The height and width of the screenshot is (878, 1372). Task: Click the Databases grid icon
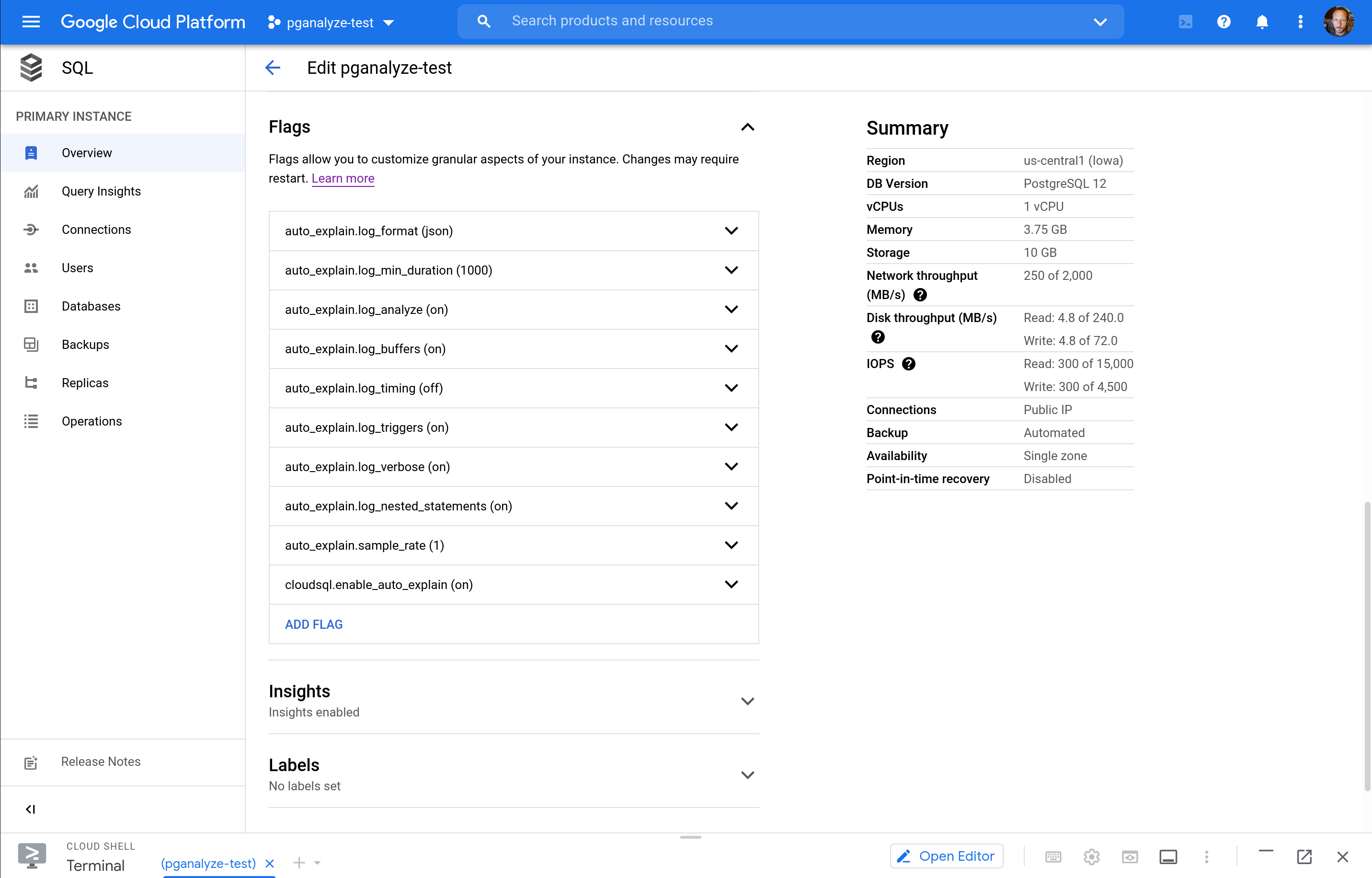point(31,306)
